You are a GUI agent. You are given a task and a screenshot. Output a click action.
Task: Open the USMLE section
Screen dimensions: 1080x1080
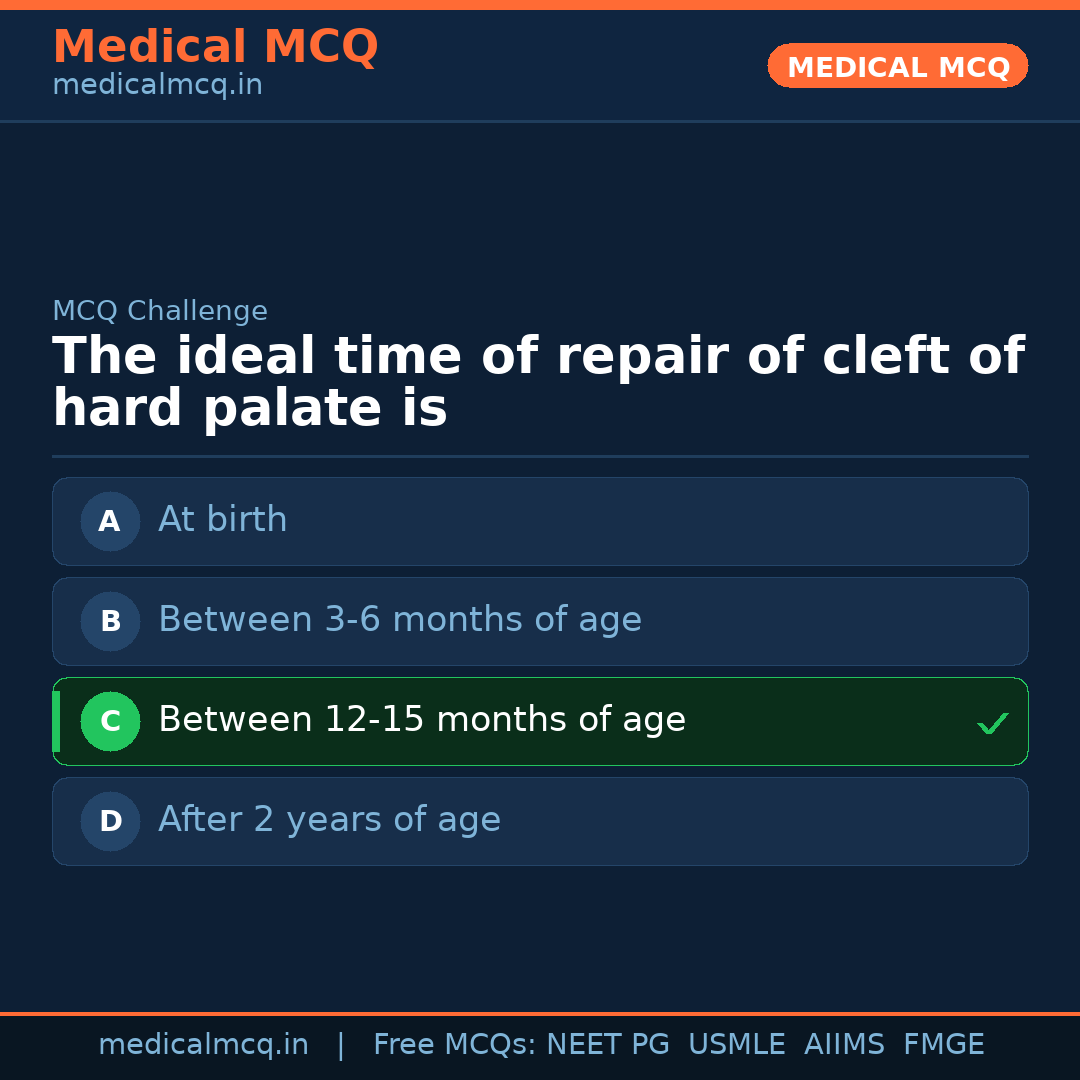(x=737, y=1043)
